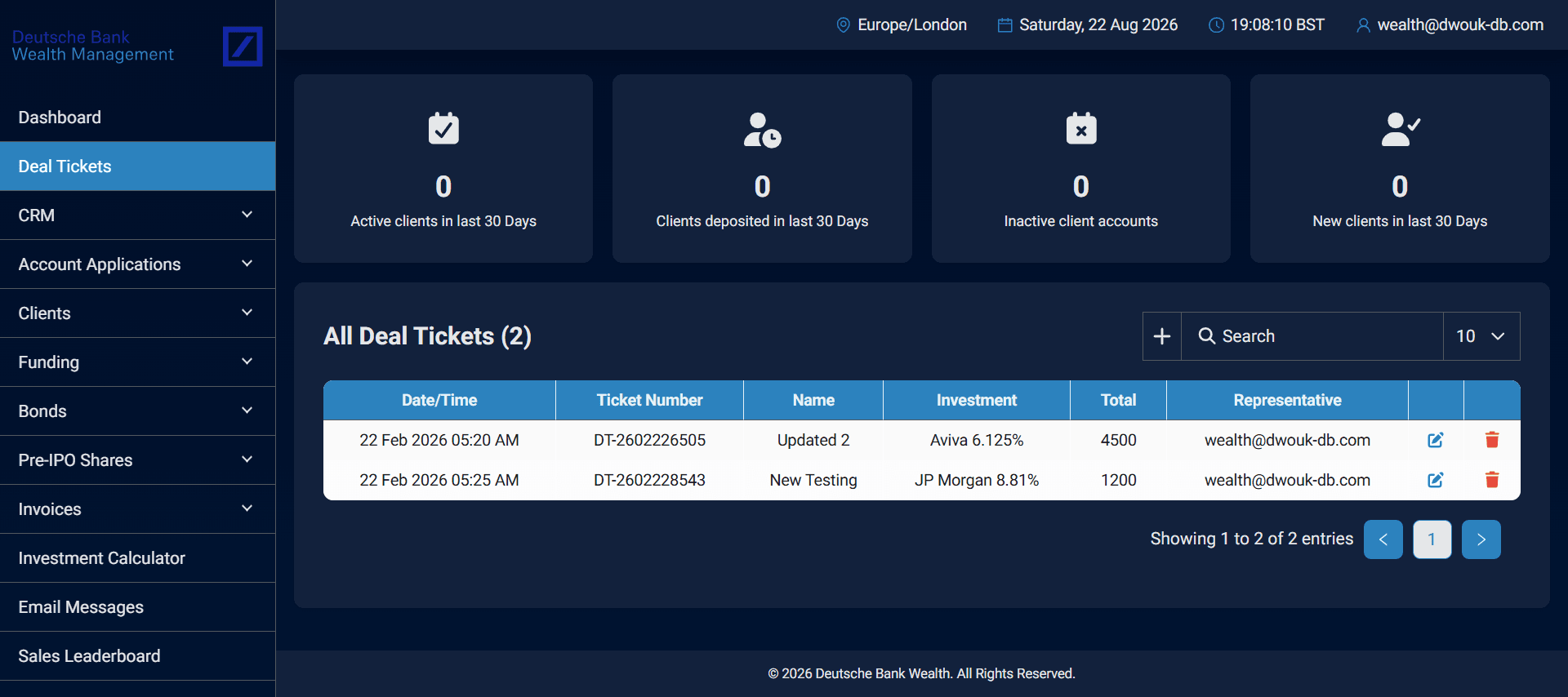Open the rows-per-page dropdown showing 10

(1481, 336)
